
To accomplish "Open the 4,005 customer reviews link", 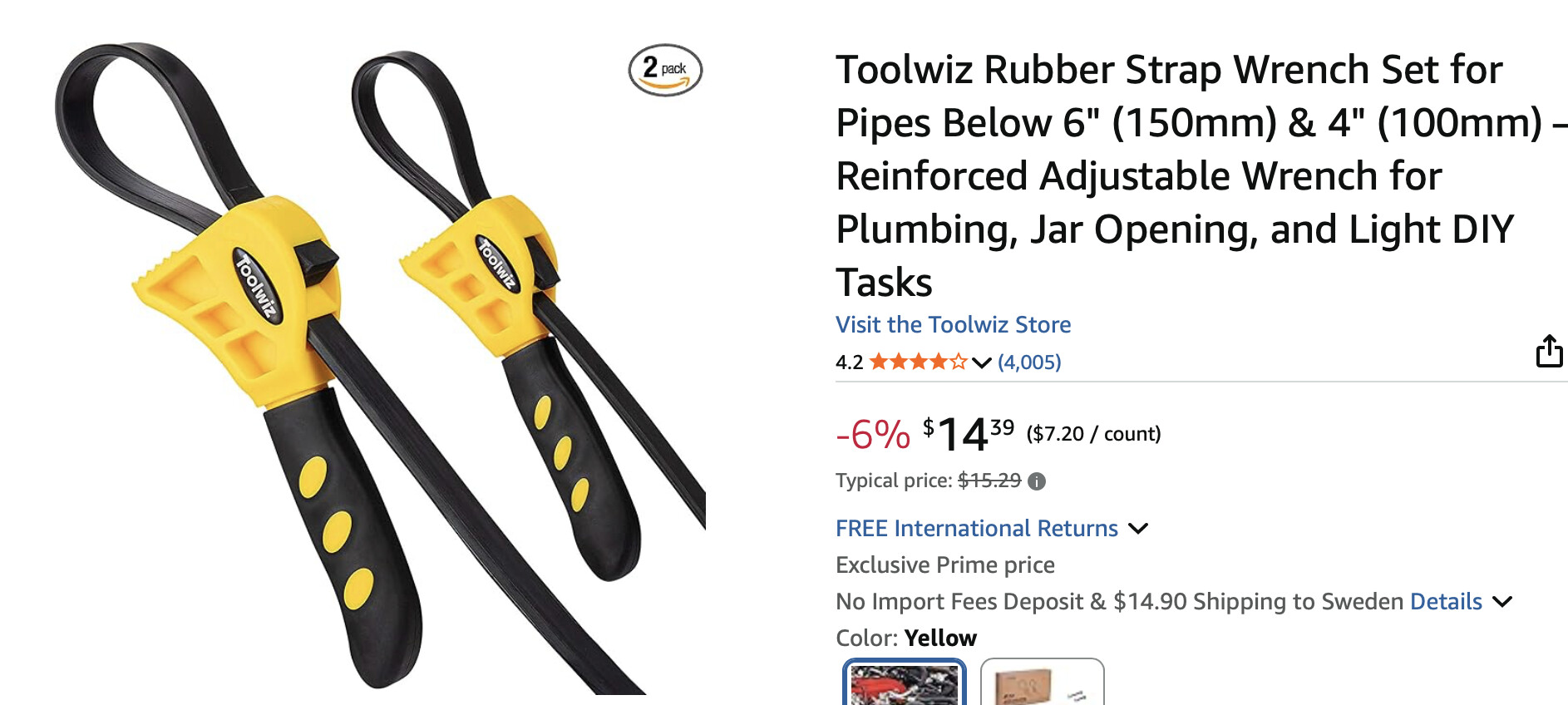I will [1029, 362].
